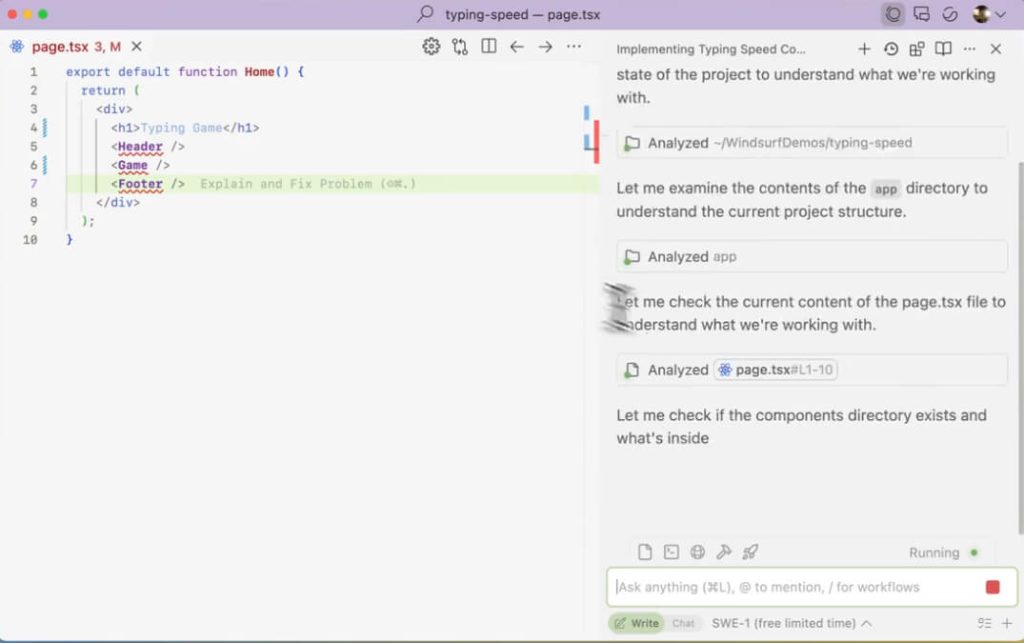1024x643 pixels.
Task: Open the editor more actions ellipsis menu
Action: pyautogui.click(x=574, y=46)
